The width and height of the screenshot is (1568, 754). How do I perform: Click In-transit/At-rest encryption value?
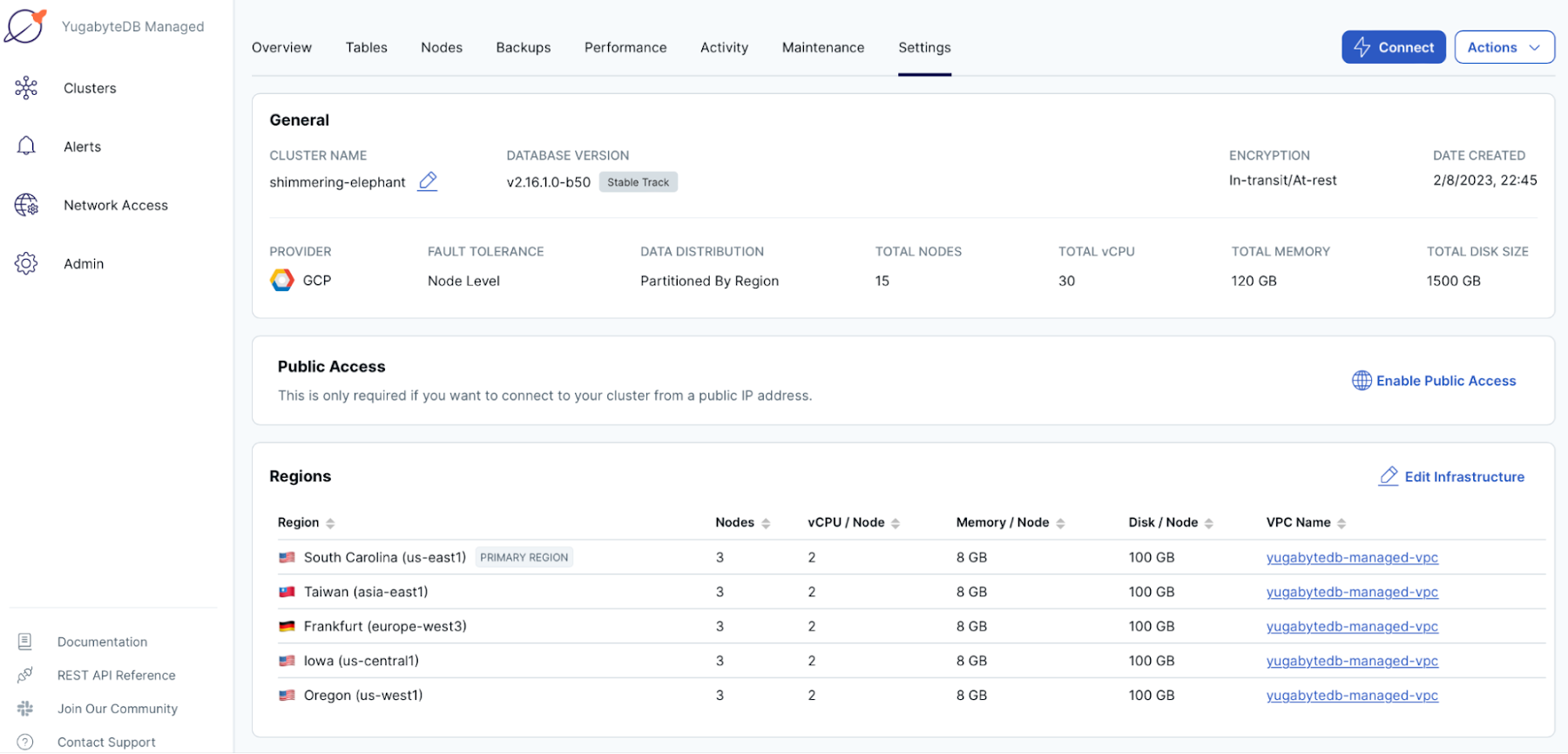tap(1282, 180)
